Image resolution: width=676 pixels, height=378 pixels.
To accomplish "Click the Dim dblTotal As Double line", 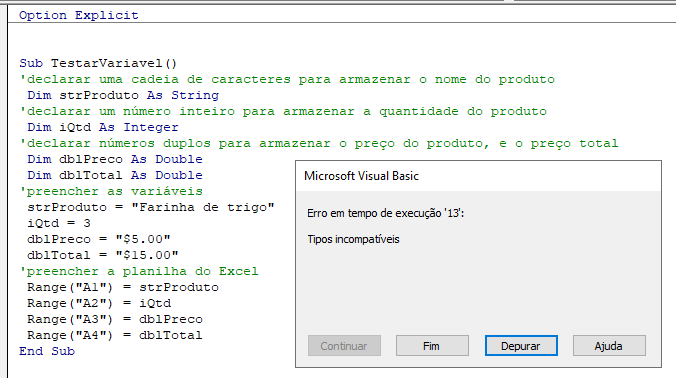I will tap(115, 175).
